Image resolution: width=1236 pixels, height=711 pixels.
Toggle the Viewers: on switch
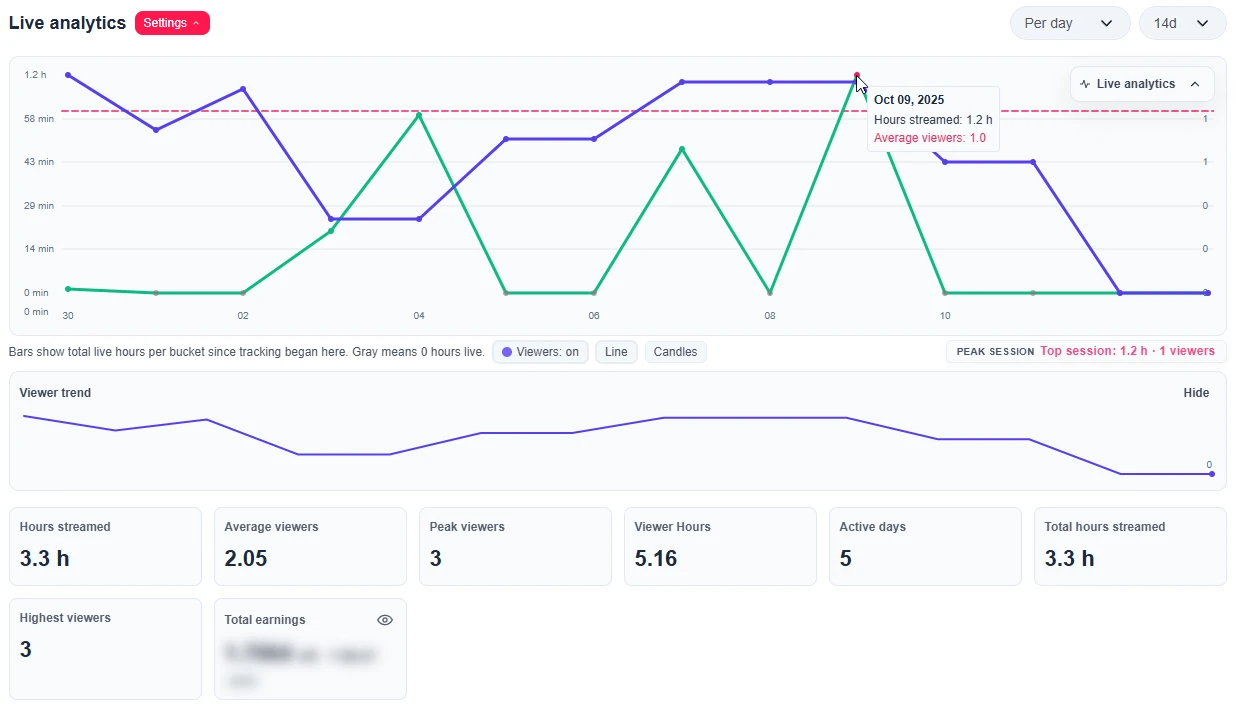tap(540, 352)
